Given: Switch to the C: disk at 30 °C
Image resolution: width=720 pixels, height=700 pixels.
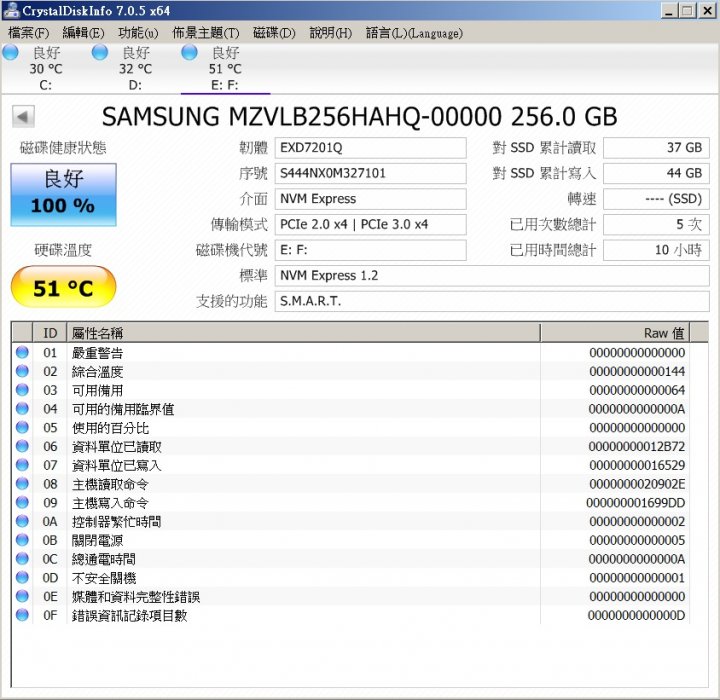Looking at the screenshot, I should pyautogui.click(x=45, y=68).
